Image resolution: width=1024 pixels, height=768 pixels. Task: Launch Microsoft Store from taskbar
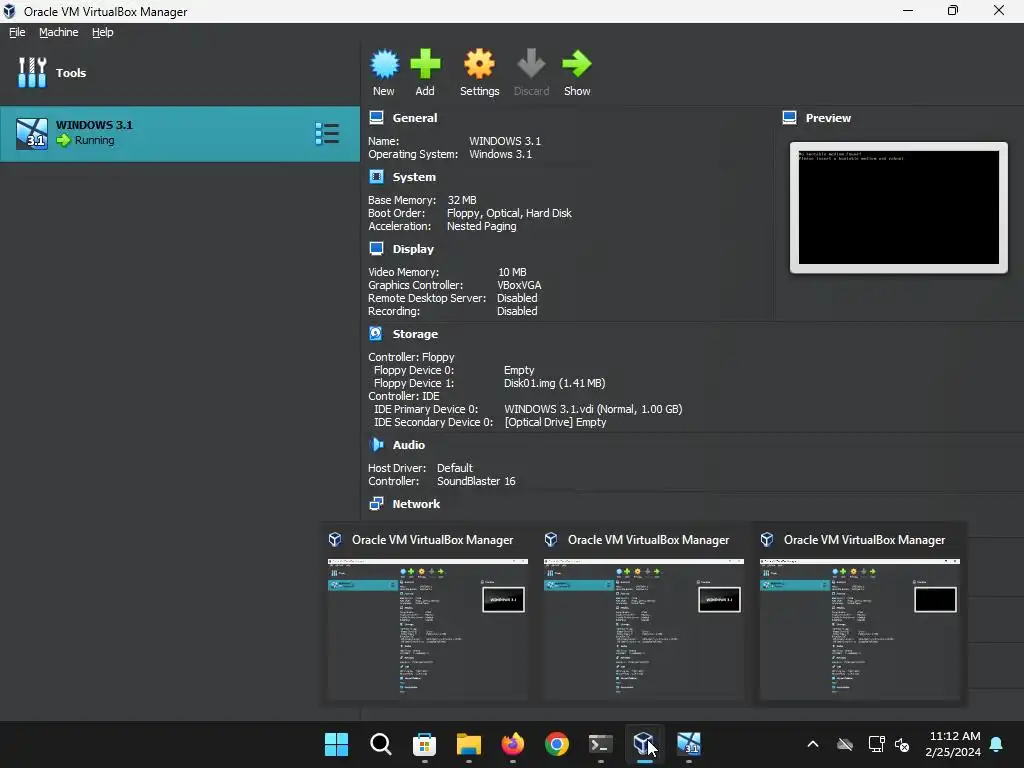(424, 744)
